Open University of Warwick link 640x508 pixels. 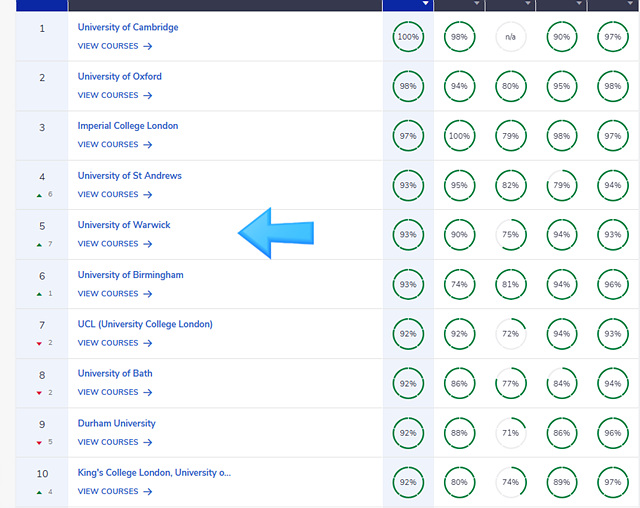pyautogui.click(x=124, y=225)
